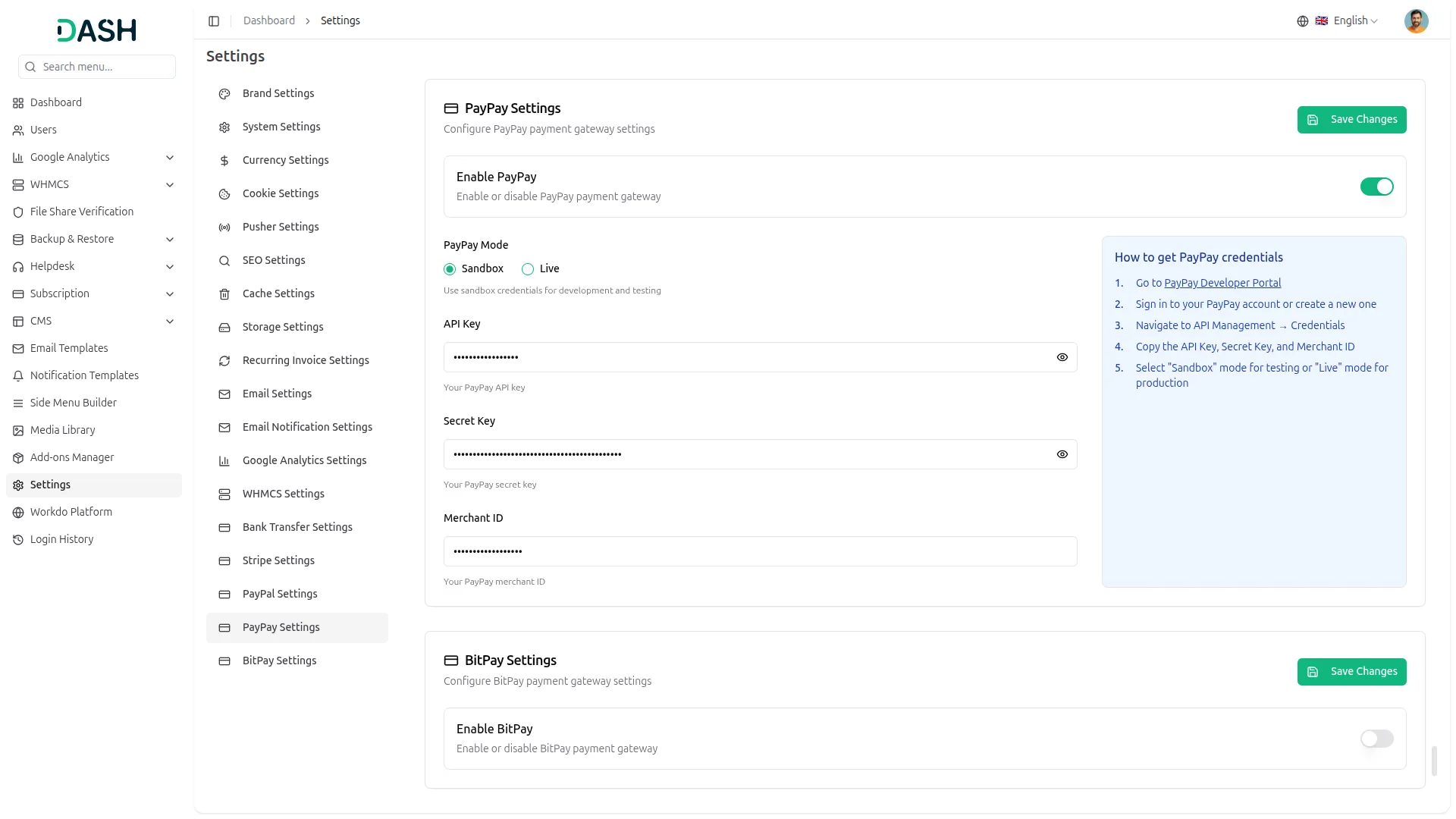Save Changes for BitPay Settings

1351,672
